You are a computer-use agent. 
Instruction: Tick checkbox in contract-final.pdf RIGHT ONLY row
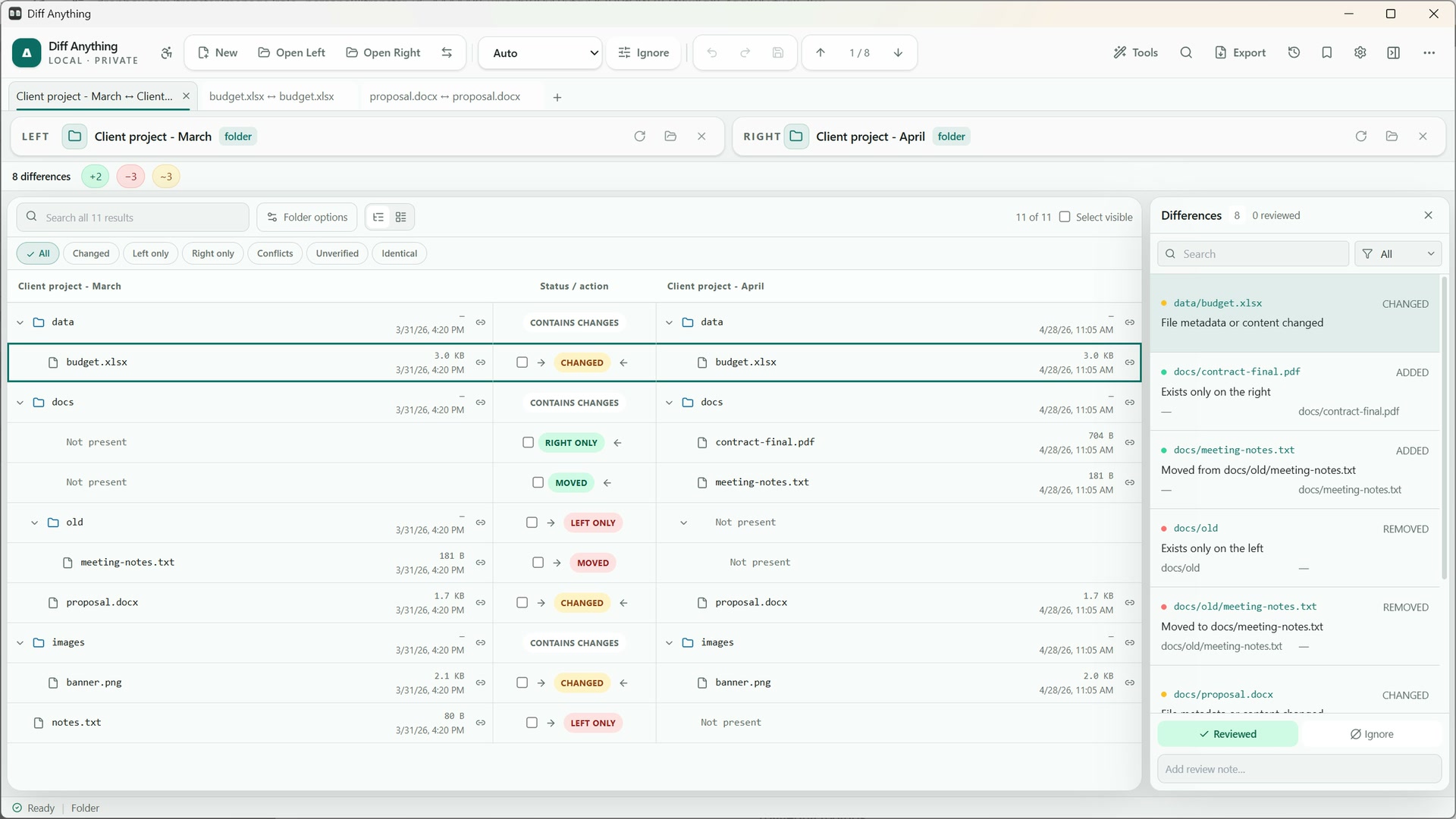(x=528, y=442)
